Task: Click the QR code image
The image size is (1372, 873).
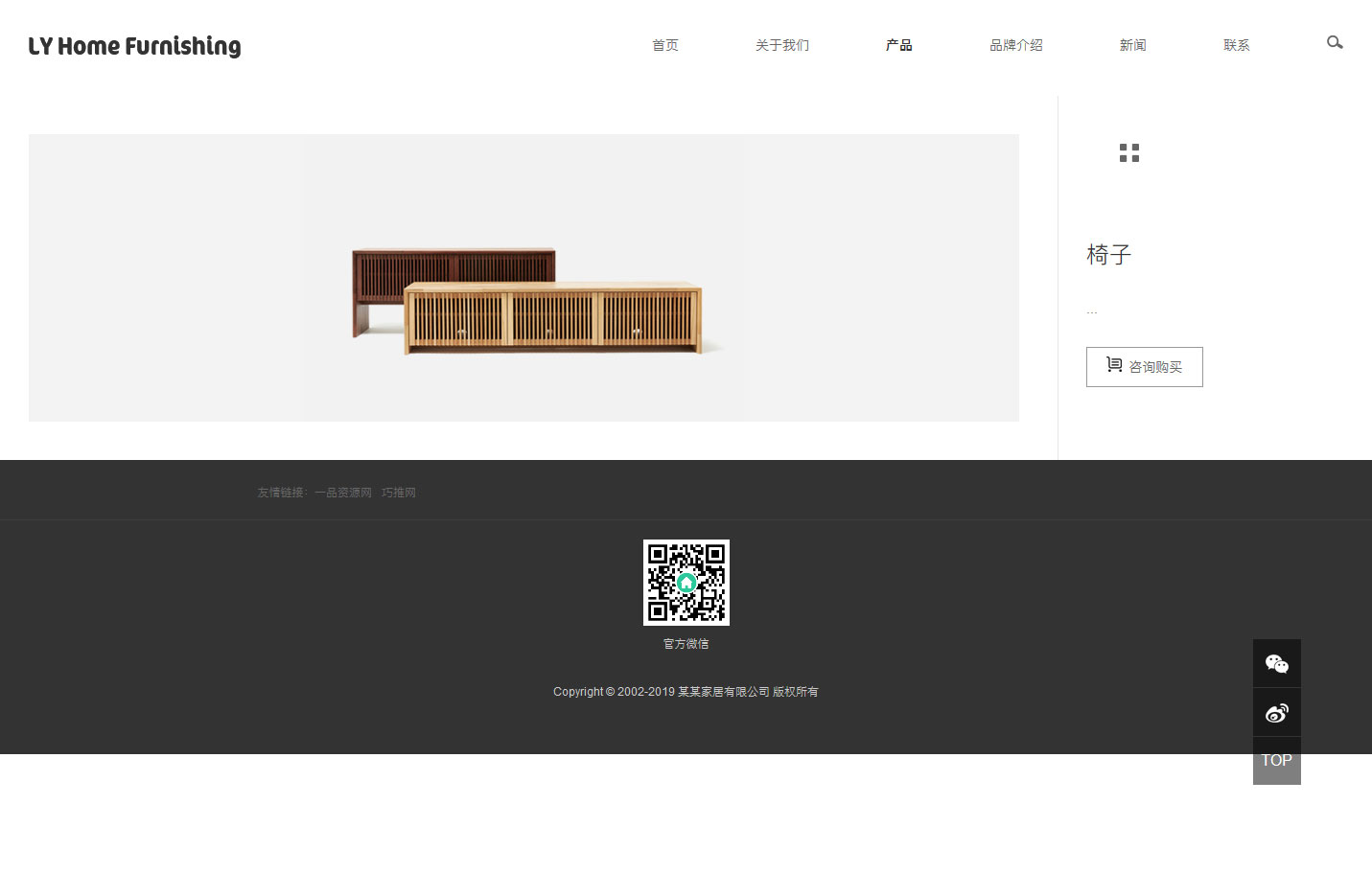Action: click(686, 583)
